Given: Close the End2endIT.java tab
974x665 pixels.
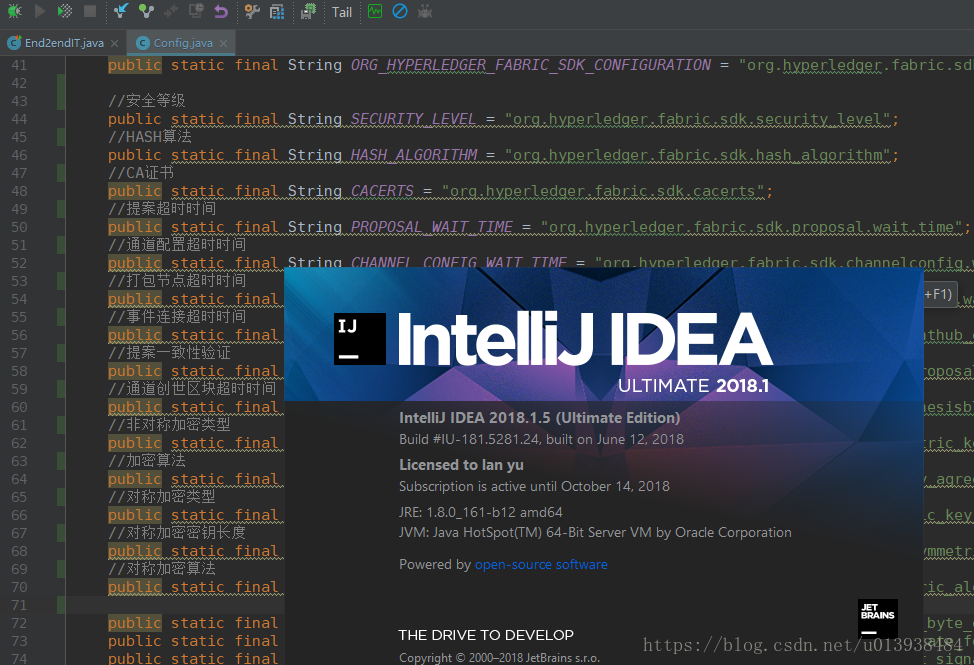Looking at the screenshot, I should 114,43.
